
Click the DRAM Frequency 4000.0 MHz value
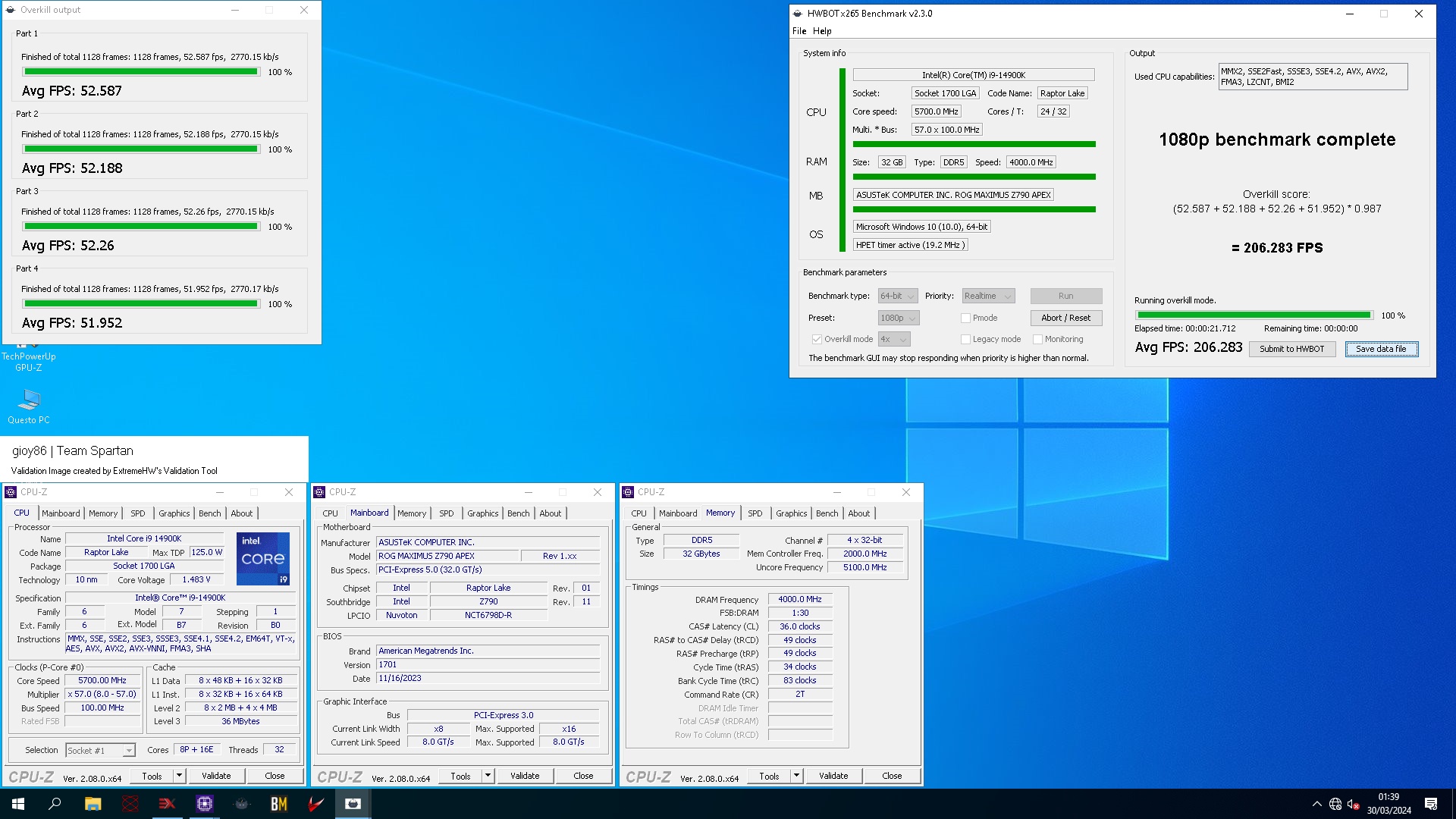(x=800, y=599)
